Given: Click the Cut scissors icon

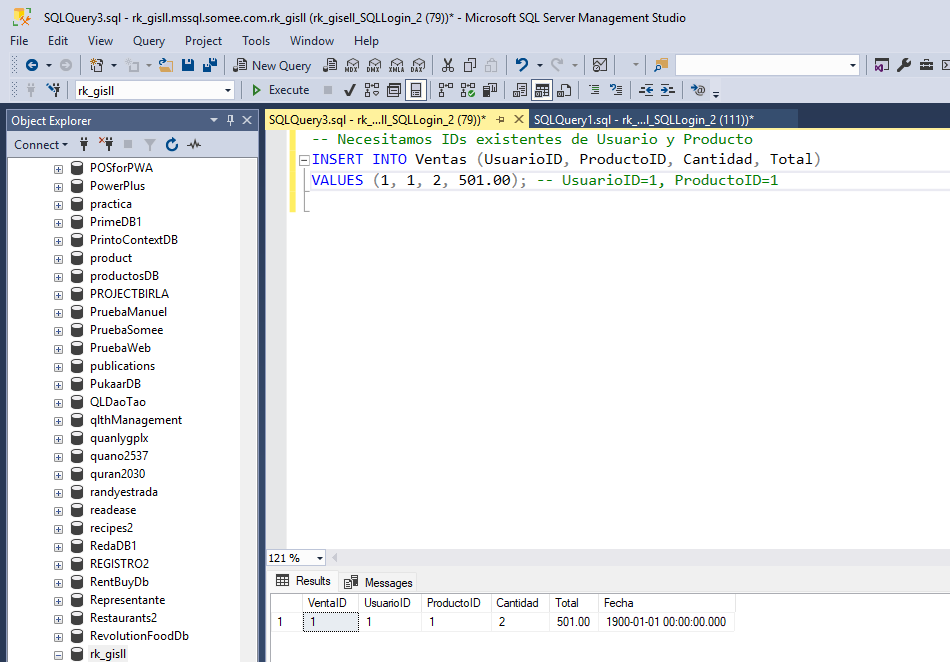Looking at the screenshot, I should (447, 65).
